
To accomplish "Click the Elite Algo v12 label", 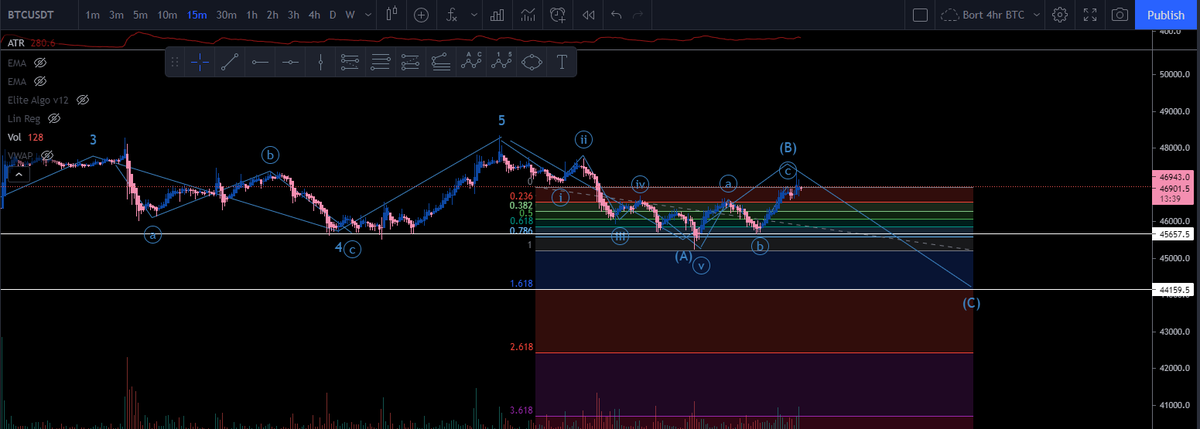I will 40,99.
